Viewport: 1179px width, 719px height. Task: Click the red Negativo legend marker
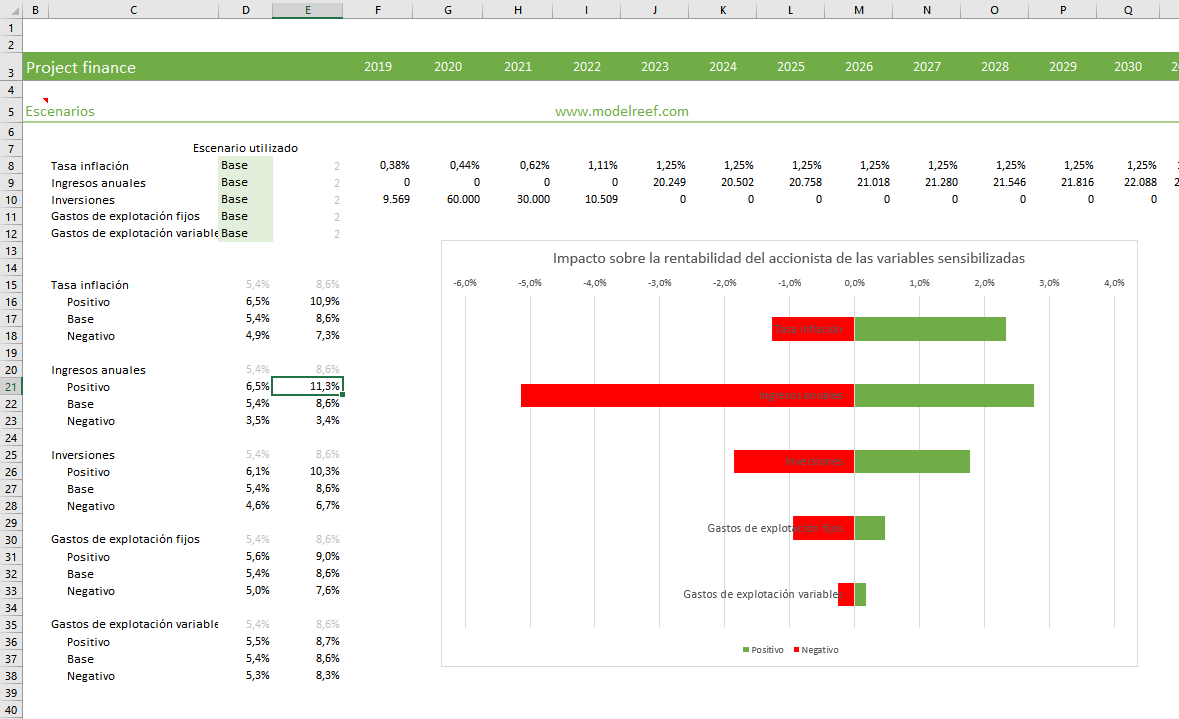796,650
